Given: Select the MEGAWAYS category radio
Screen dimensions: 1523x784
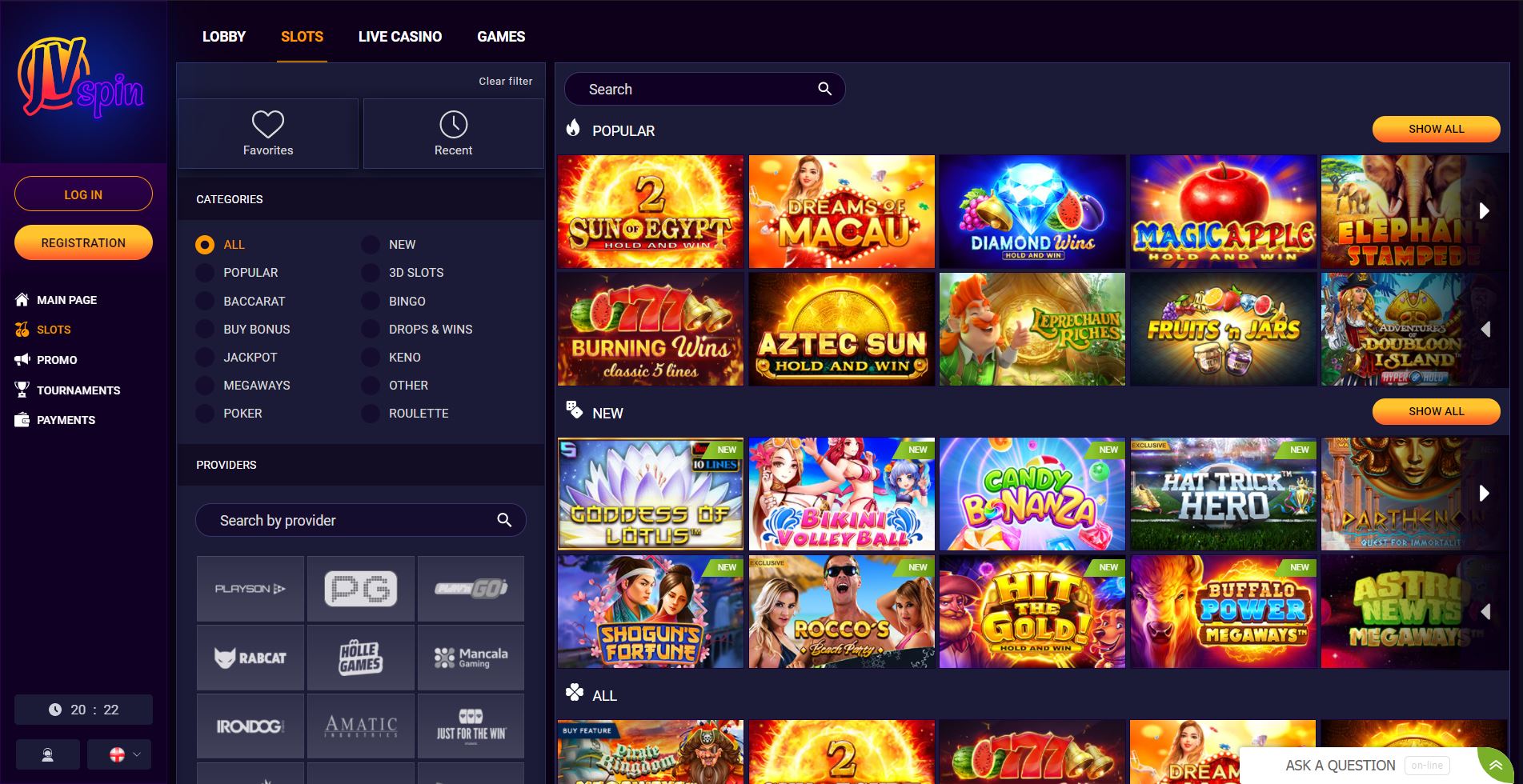Looking at the screenshot, I should click(x=205, y=386).
